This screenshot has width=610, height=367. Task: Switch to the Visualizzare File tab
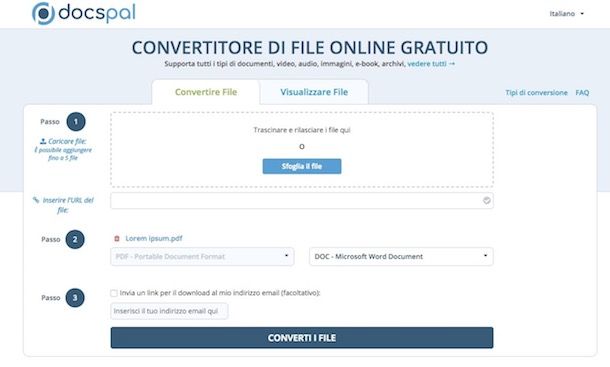(314, 92)
